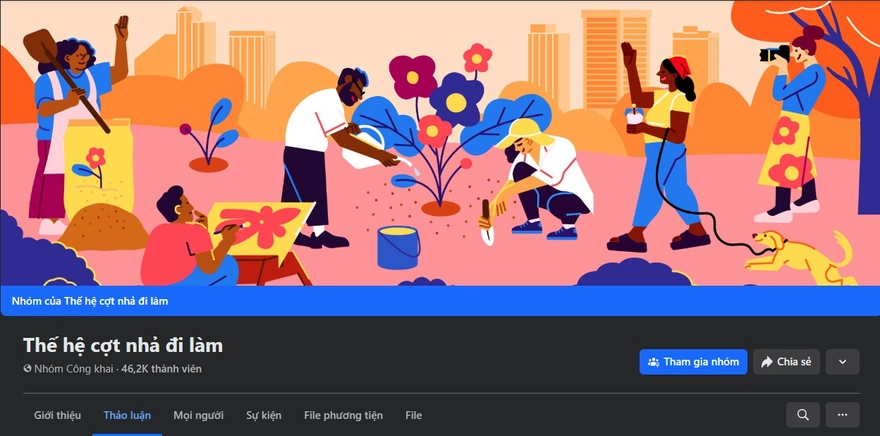Click the Thế hệ cợt nhả đi làm link in the blue banner

click(x=116, y=301)
